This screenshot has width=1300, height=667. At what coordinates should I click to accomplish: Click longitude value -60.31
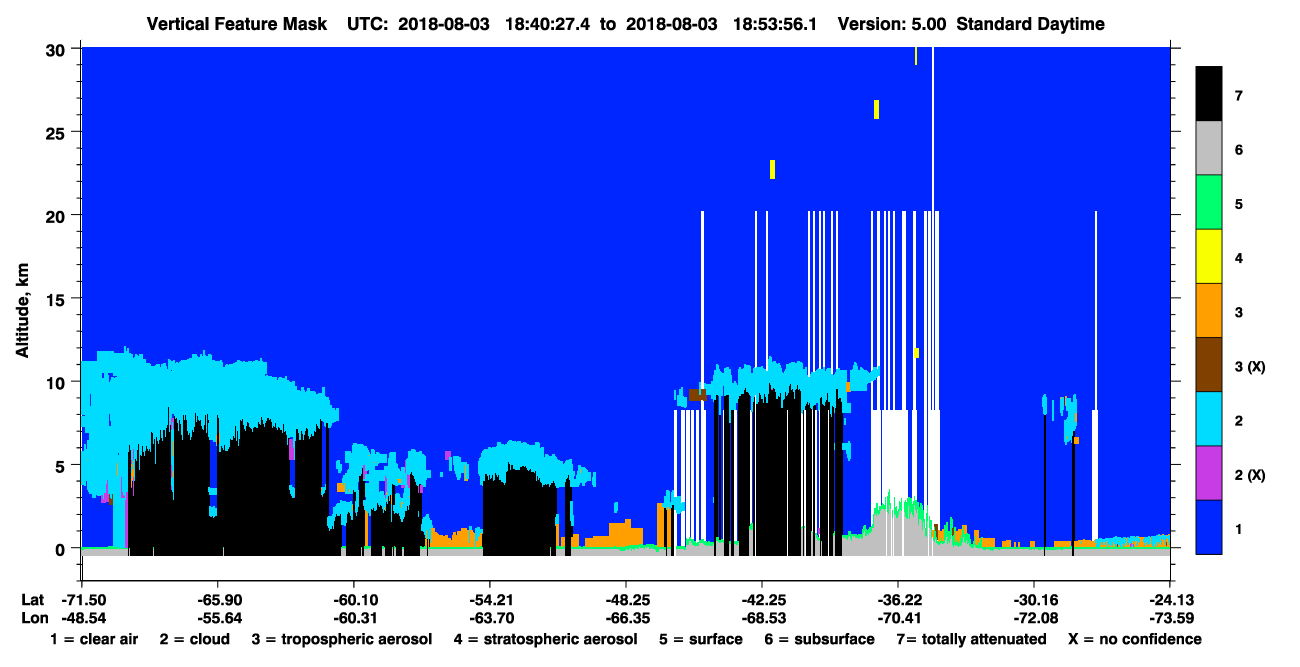click(x=354, y=617)
